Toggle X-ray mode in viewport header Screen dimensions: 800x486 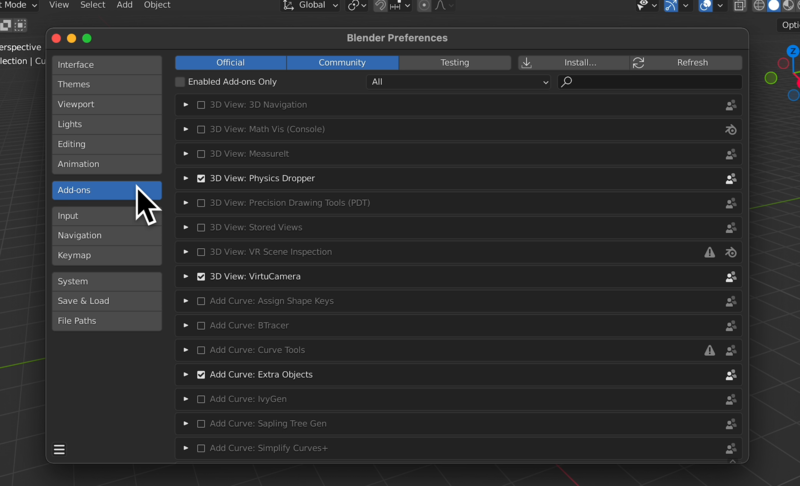coord(739,6)
